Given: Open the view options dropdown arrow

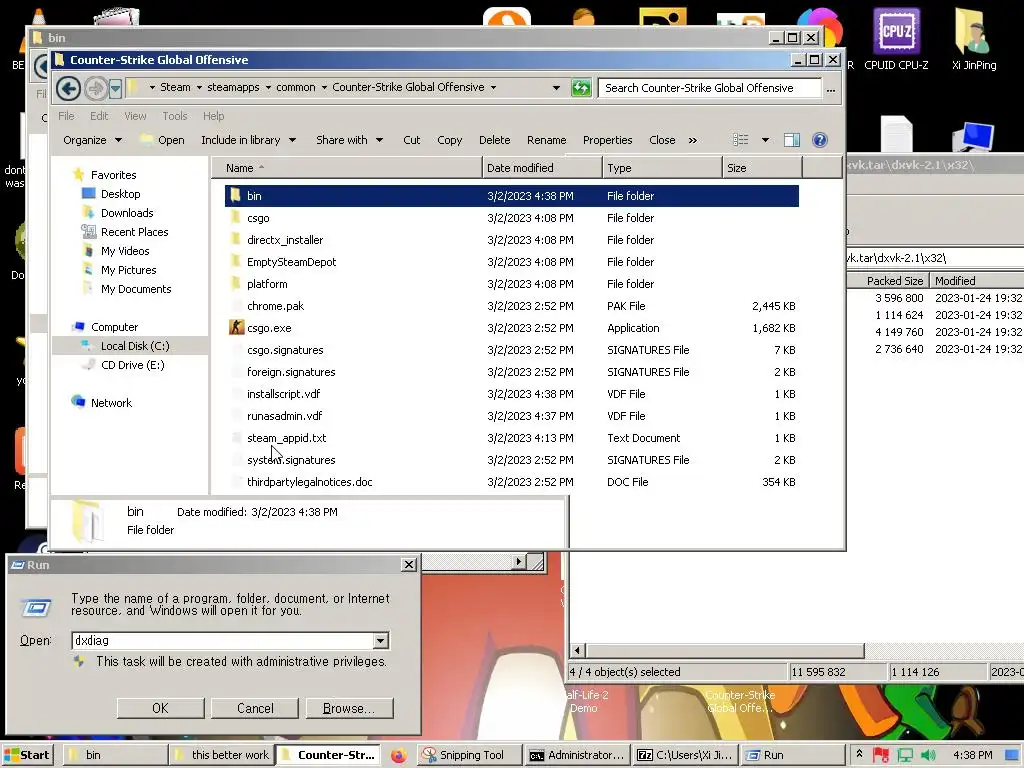Looking at the screenshot, I should pos(765,140).
